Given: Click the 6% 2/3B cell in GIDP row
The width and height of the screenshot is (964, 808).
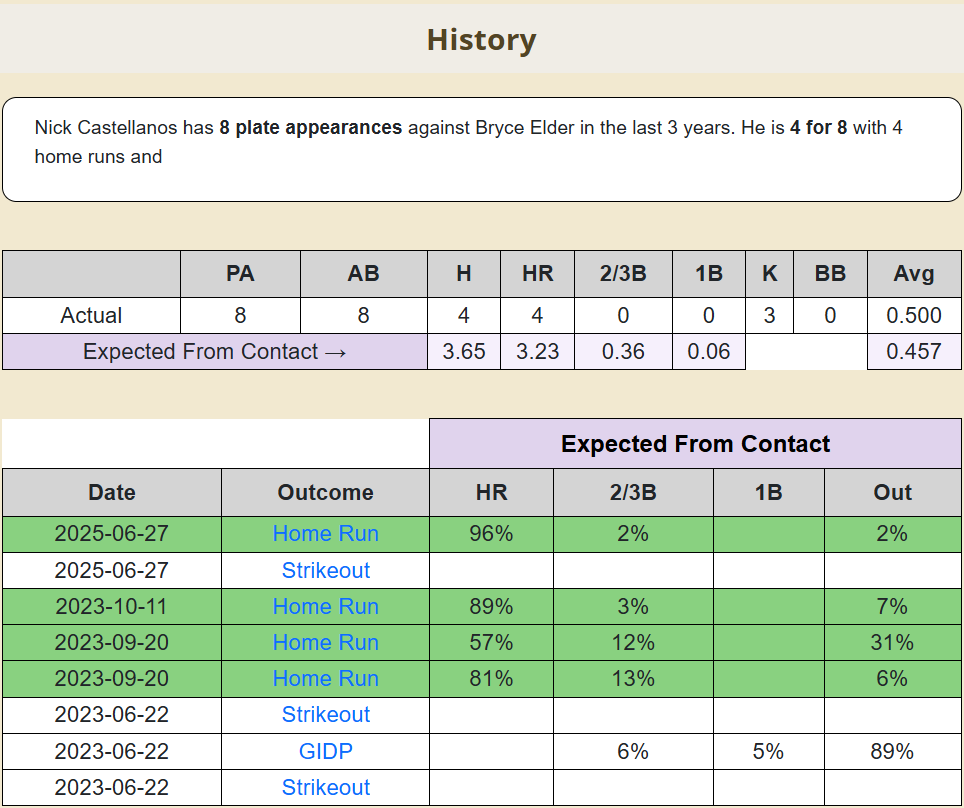Looking at the screenshot, I should coord(633,751).
